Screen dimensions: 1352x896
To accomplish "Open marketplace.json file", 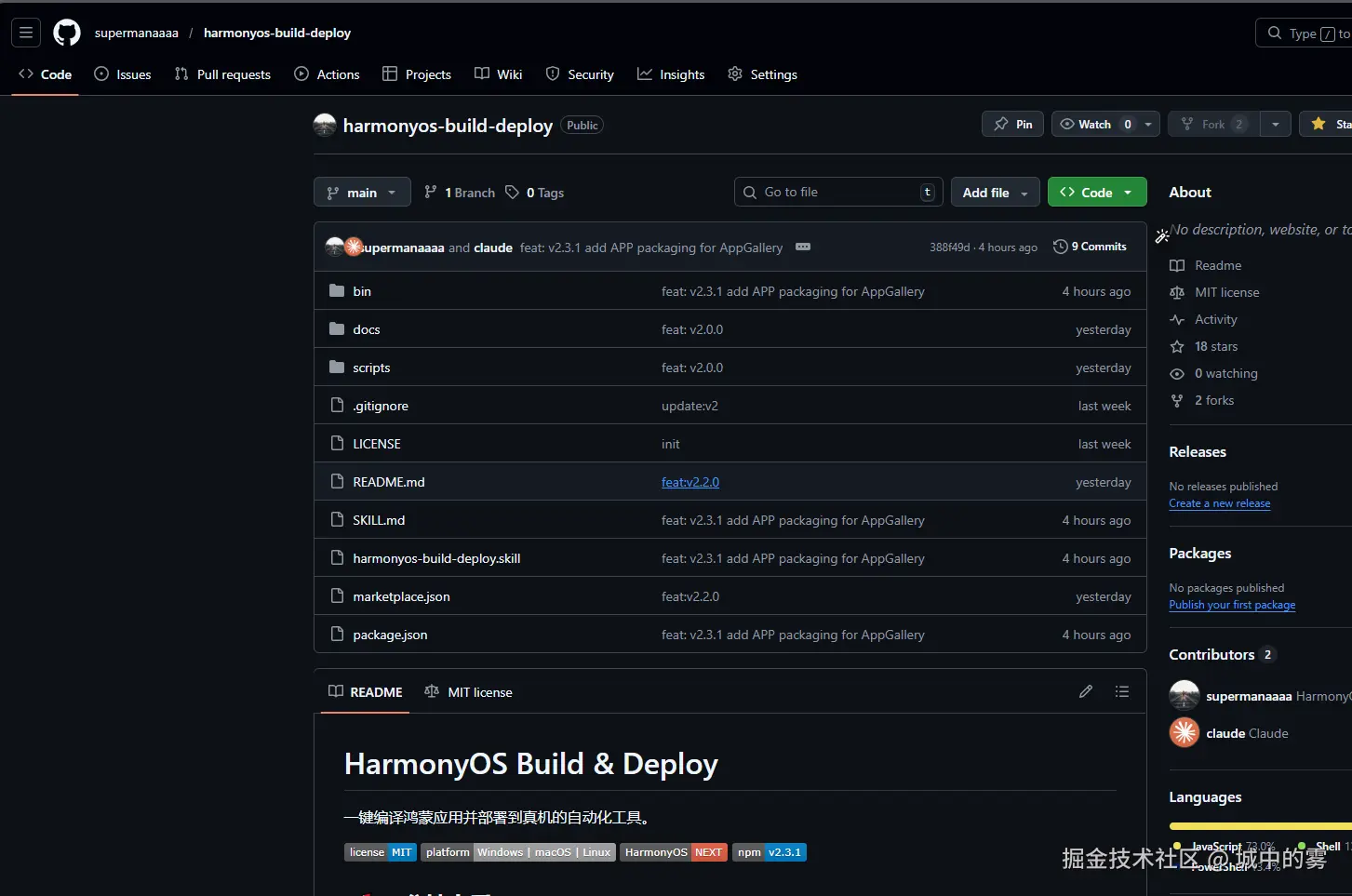I will click(401, 596).
